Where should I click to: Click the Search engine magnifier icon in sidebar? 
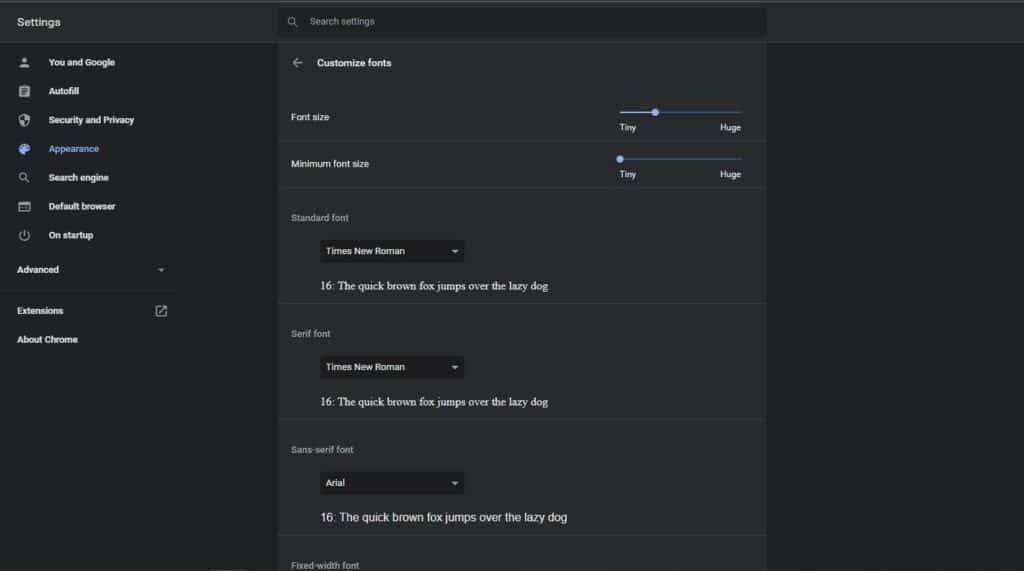[24, 178]
